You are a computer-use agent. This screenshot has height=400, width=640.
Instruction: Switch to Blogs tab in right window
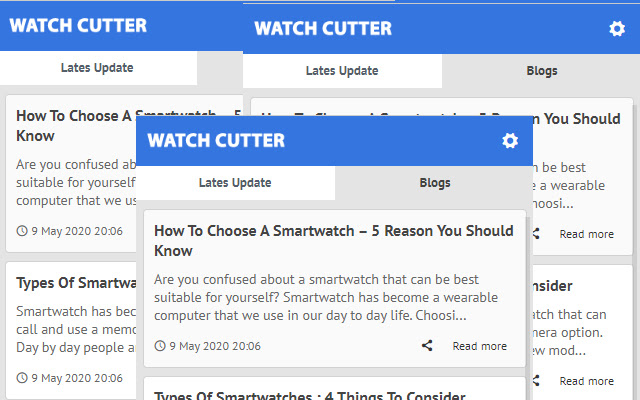point(541,71)
